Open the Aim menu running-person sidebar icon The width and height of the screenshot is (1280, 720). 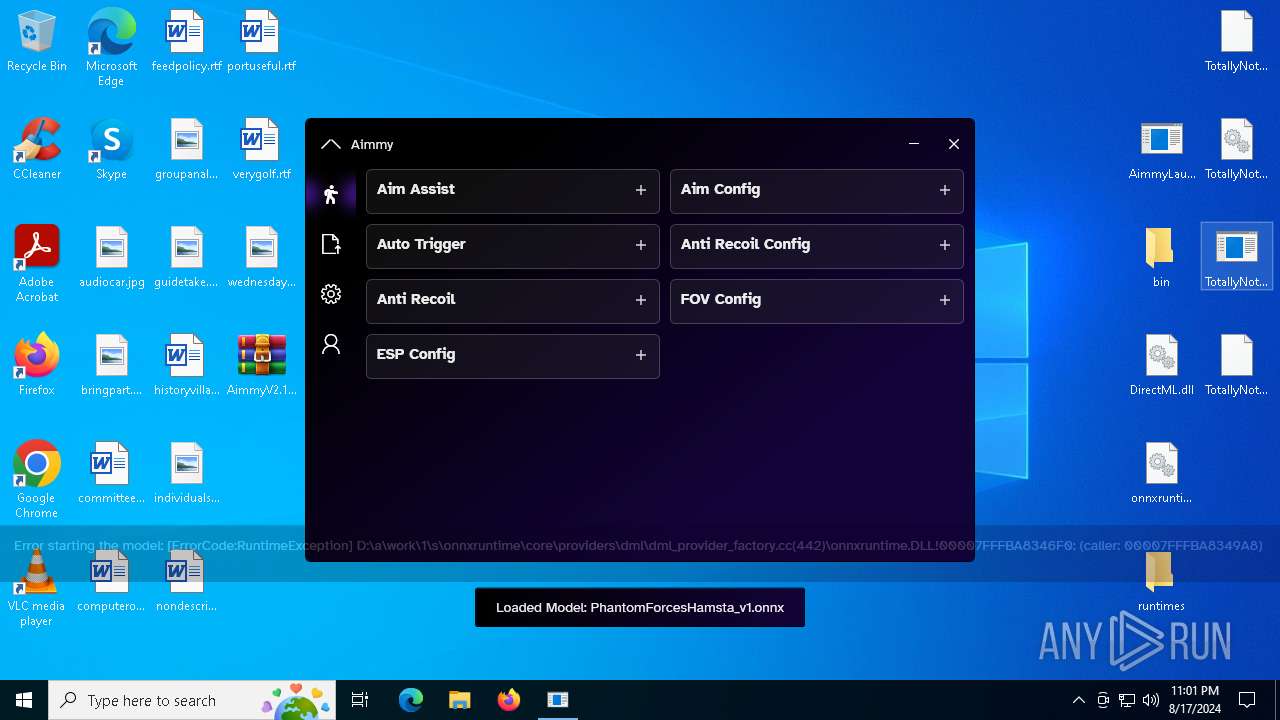[x=331, y=194]
